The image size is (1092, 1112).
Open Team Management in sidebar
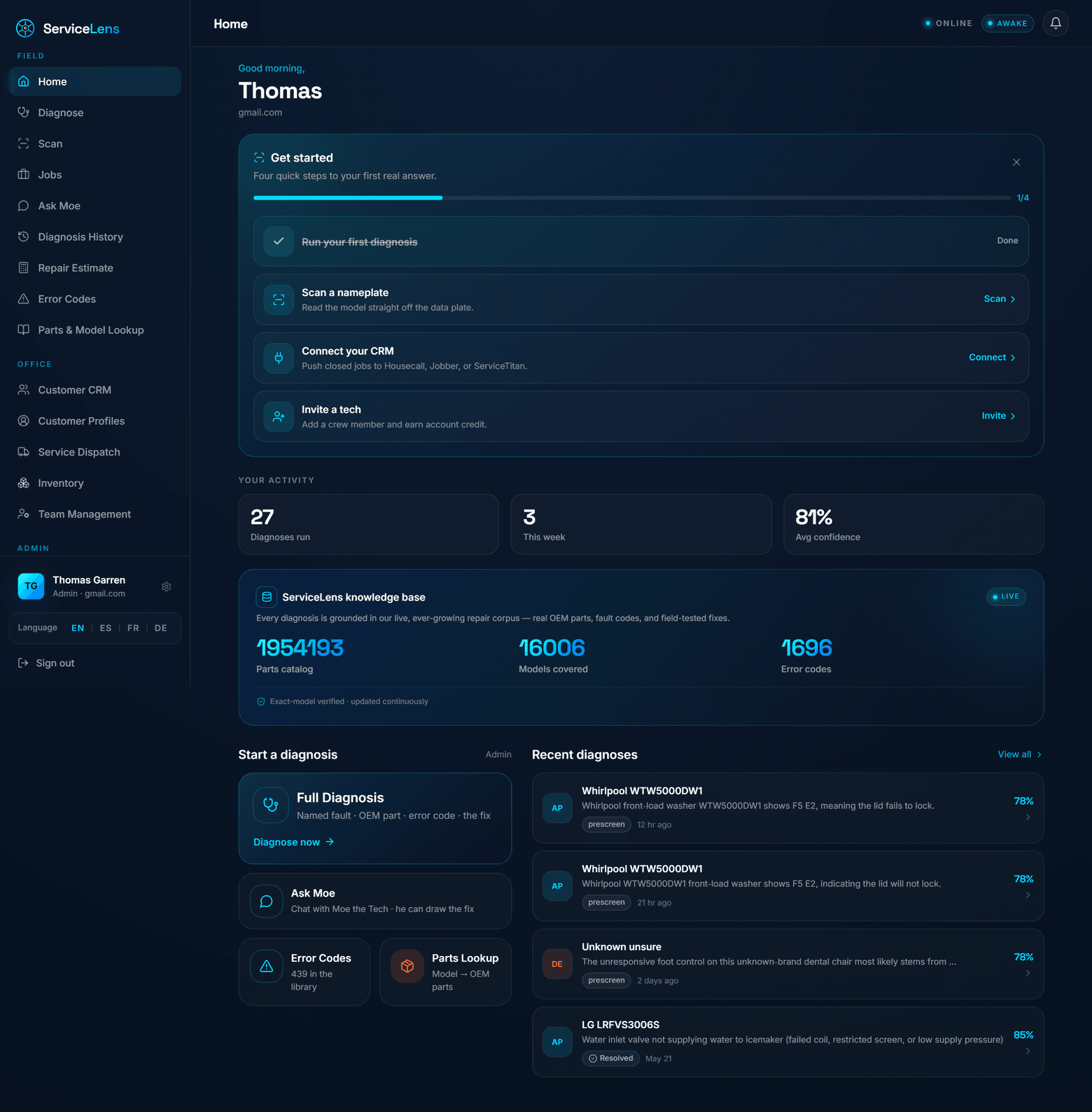point(94,514)
